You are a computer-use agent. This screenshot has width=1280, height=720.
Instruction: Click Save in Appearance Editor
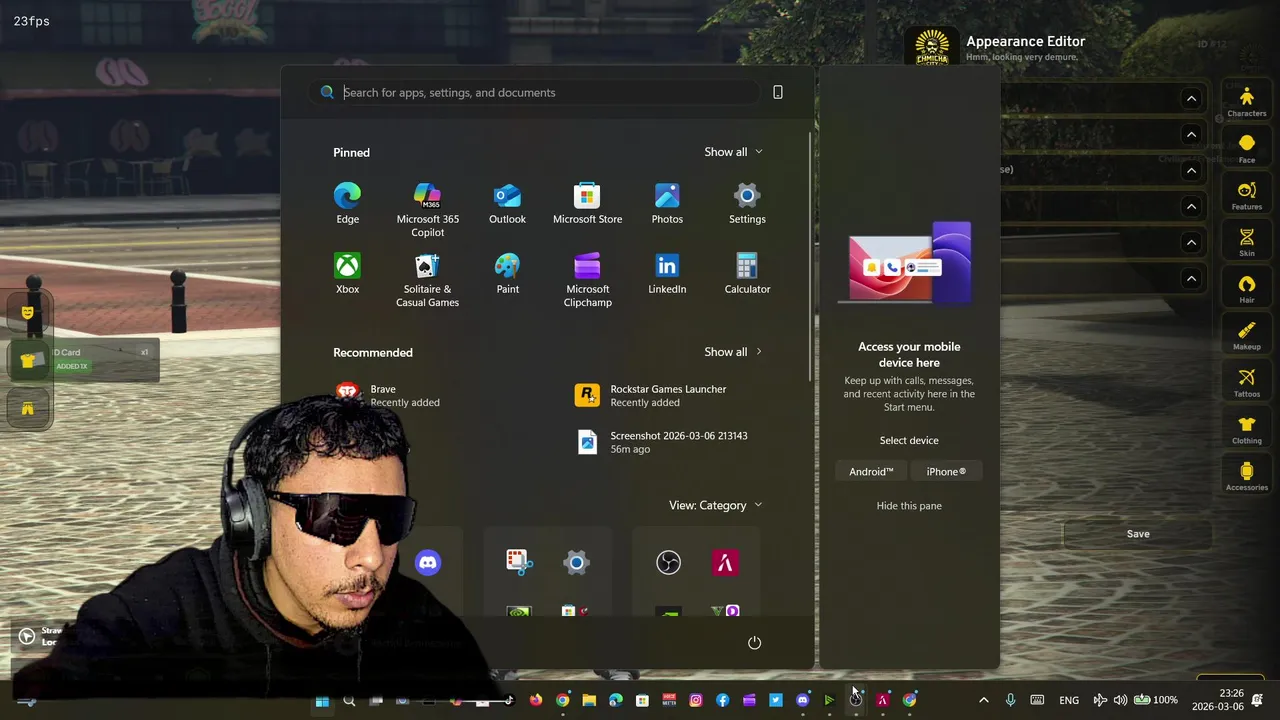pyautogui.click(x=1138, y=534)
